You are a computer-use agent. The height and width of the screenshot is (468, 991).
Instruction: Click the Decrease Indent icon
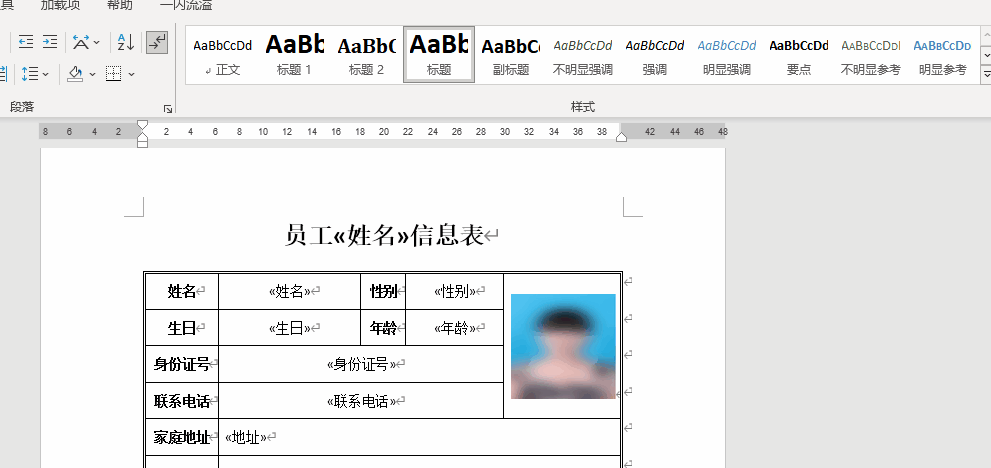click(x=25, y=42)
